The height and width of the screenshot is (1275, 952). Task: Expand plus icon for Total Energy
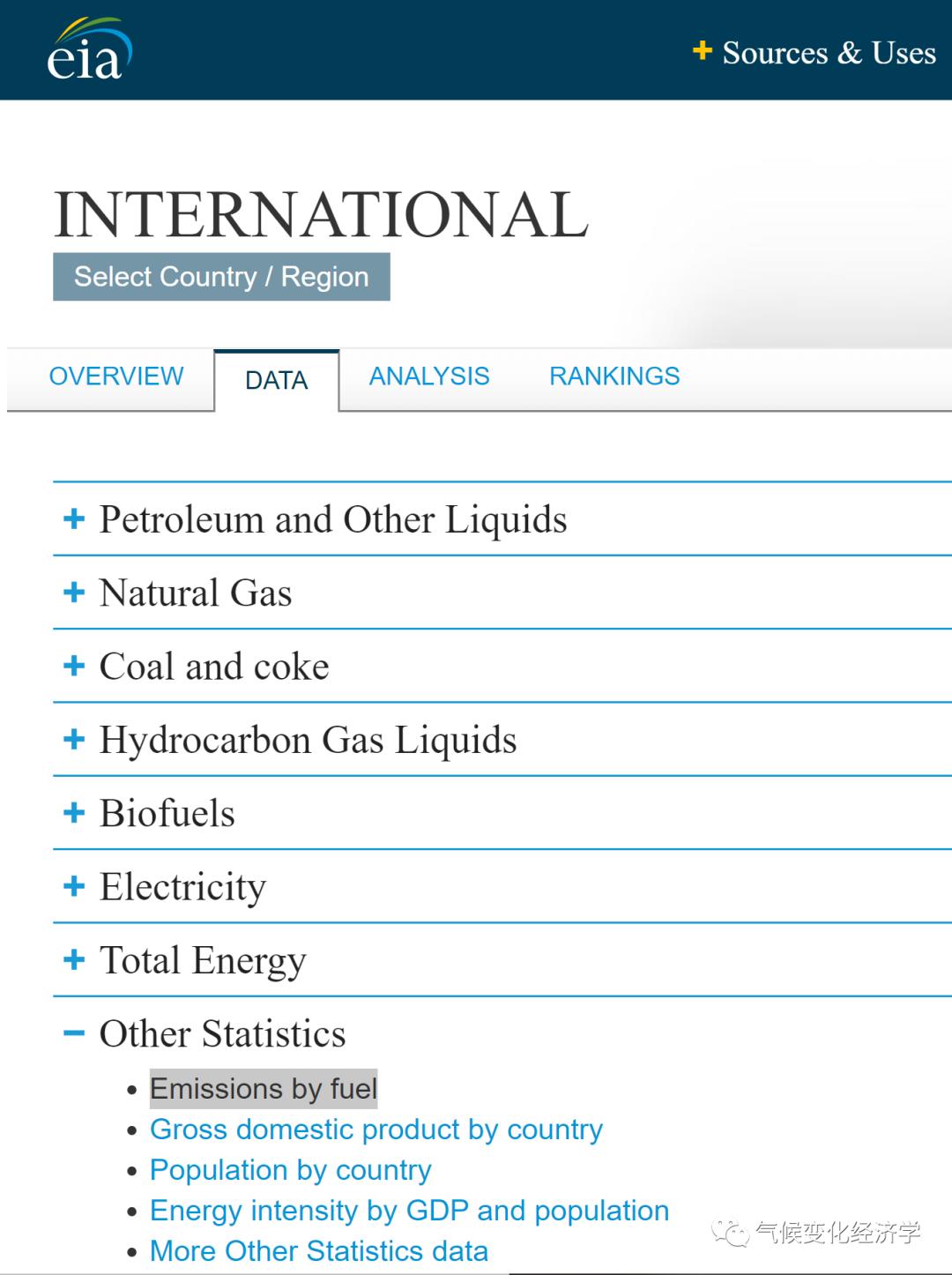74,959
